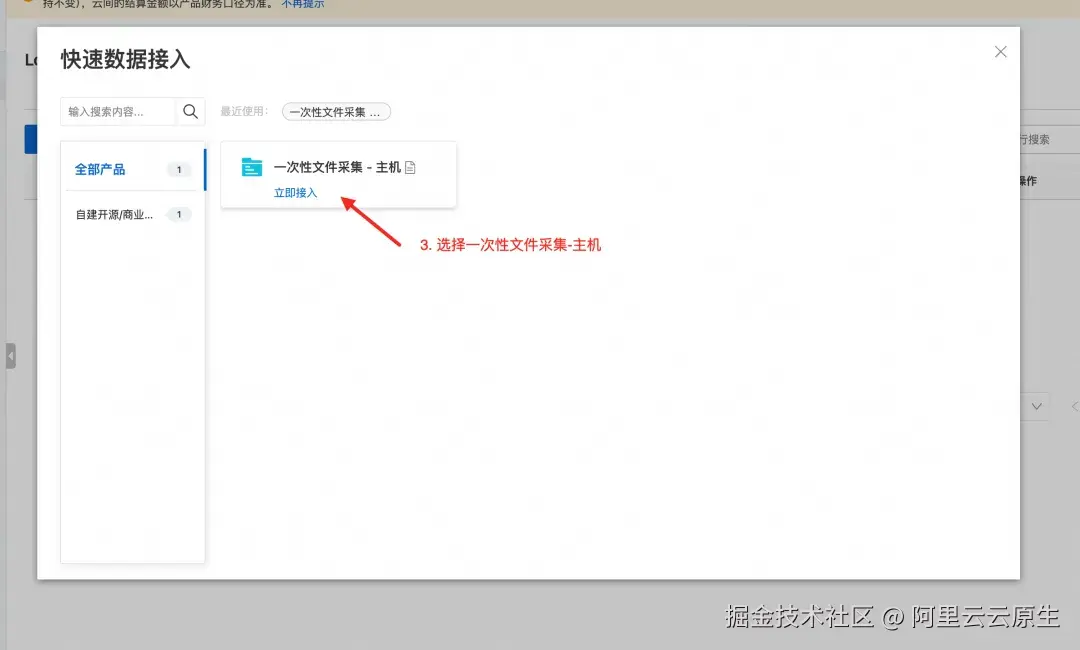
Task: Open 立即接入 to start data ingestion
Action: click(295, 192)
